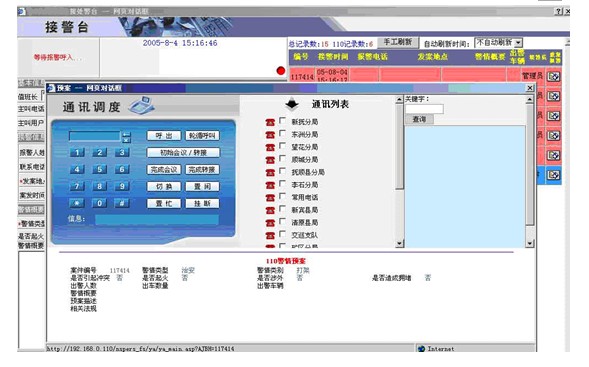
Task: Click the red recording indicator dot
Action: click(281, 71)
